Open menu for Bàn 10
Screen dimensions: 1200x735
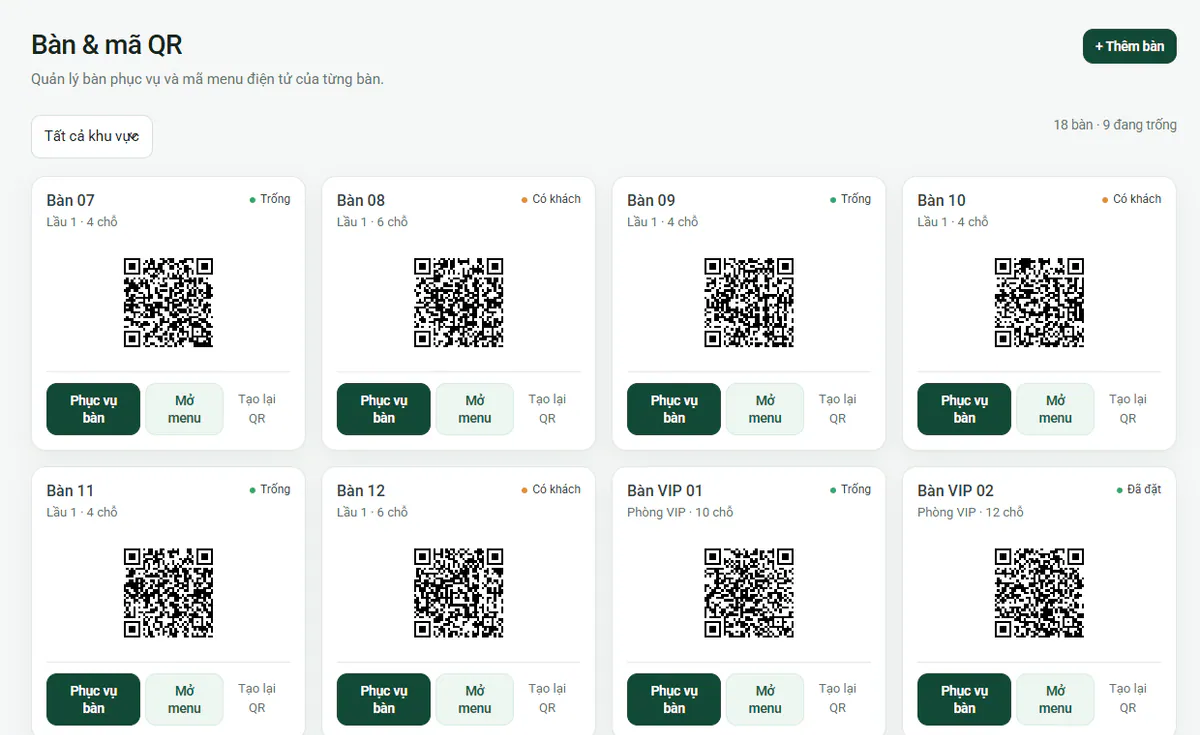(x=1055, y=409)
